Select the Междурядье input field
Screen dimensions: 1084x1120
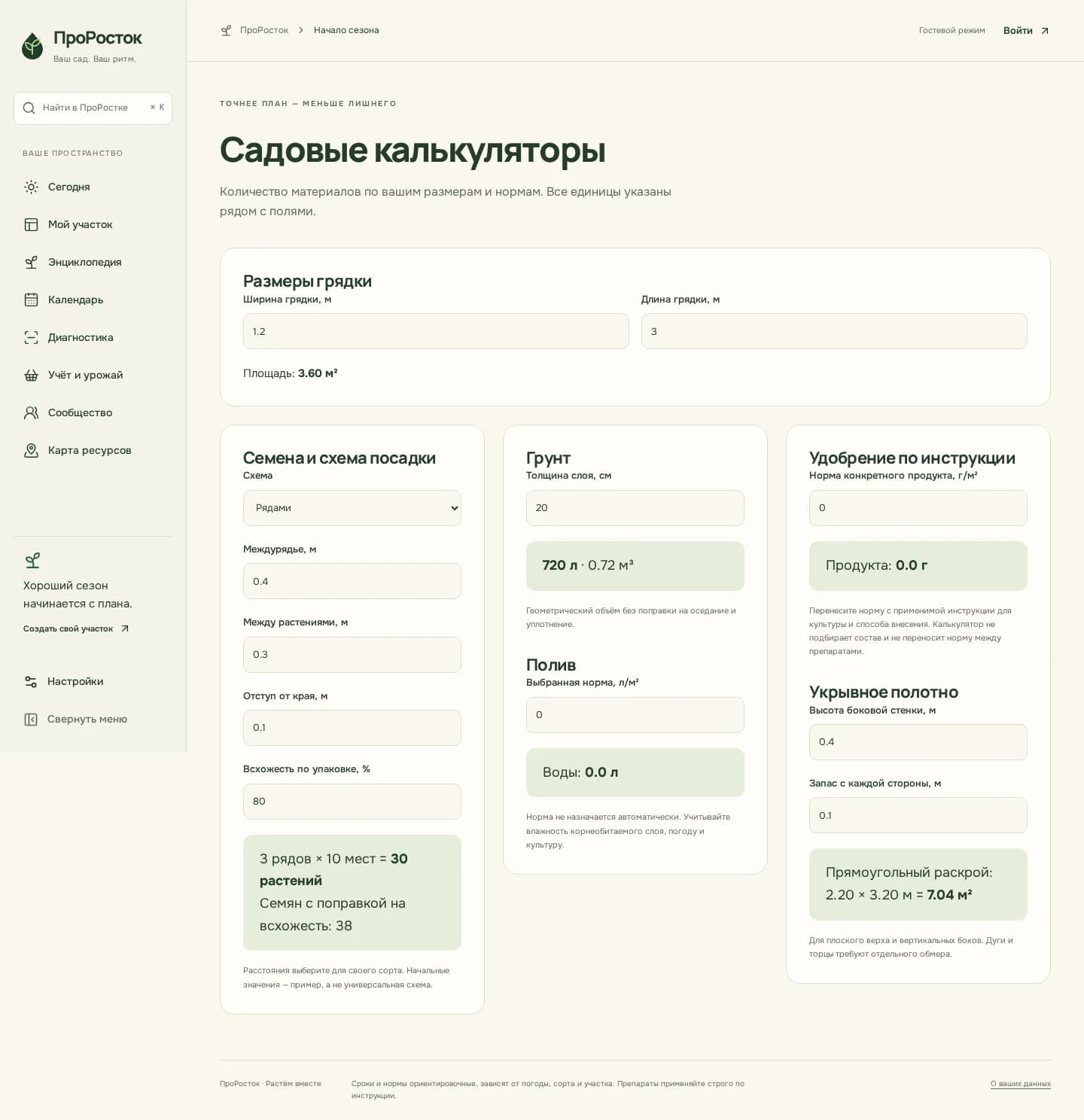coord(352,582)
